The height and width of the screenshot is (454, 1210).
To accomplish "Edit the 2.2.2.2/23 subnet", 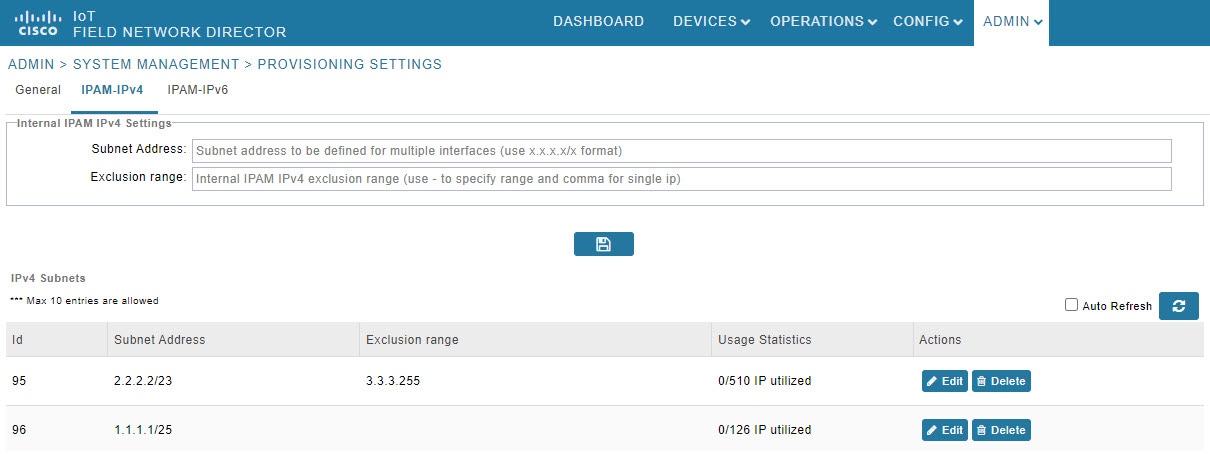I will point(944,381).
